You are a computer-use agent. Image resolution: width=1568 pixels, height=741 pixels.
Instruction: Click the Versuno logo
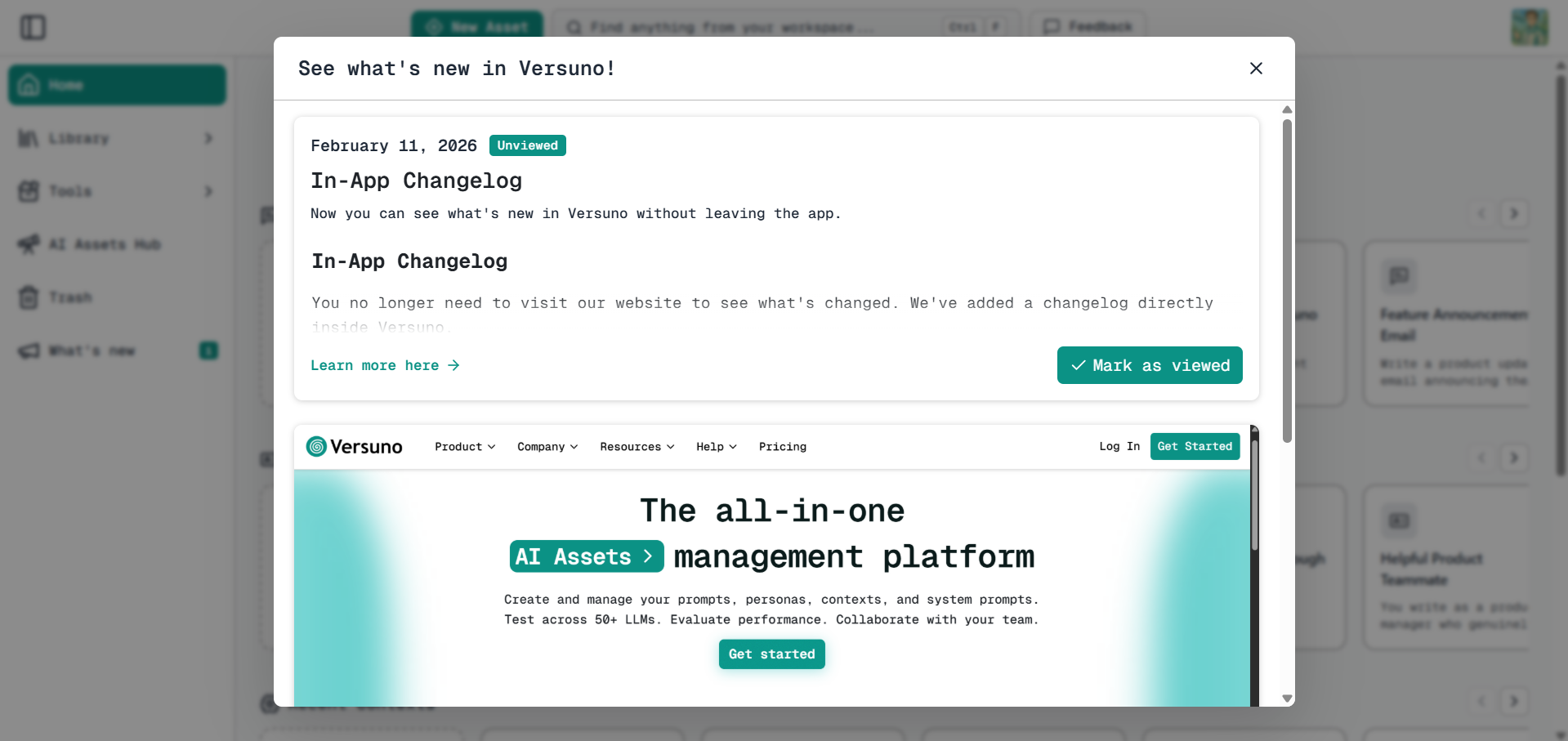tap(355, 446)
